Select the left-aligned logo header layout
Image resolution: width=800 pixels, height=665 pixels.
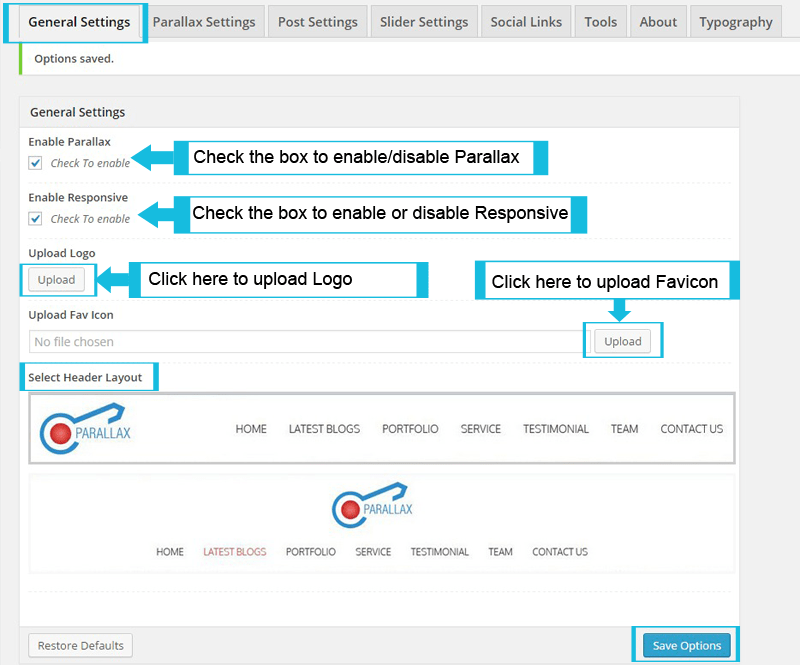click(x=382, y=429)
